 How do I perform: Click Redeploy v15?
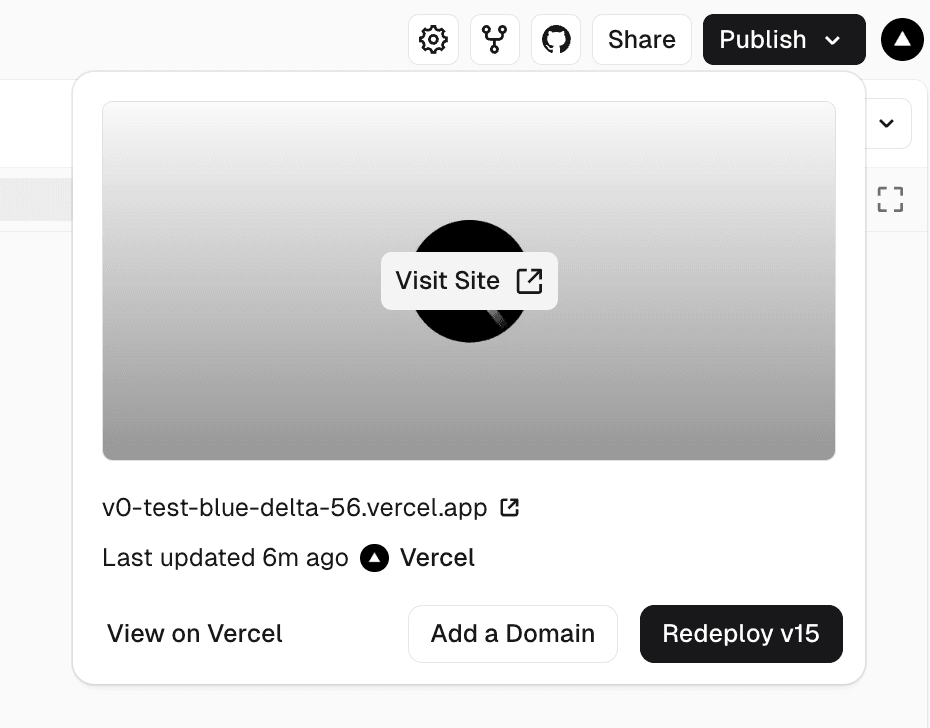coord(740,633)
